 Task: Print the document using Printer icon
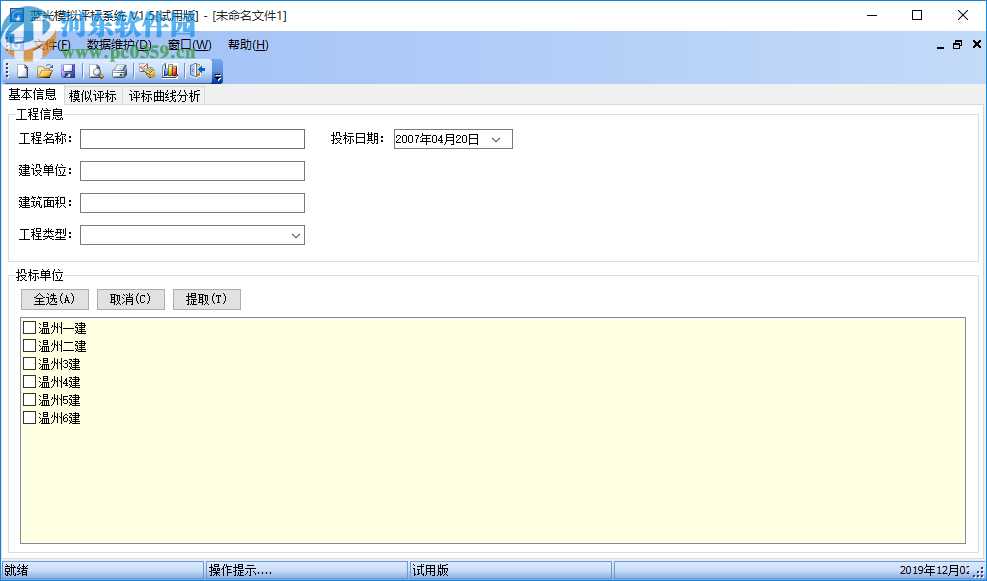(120, 70)
